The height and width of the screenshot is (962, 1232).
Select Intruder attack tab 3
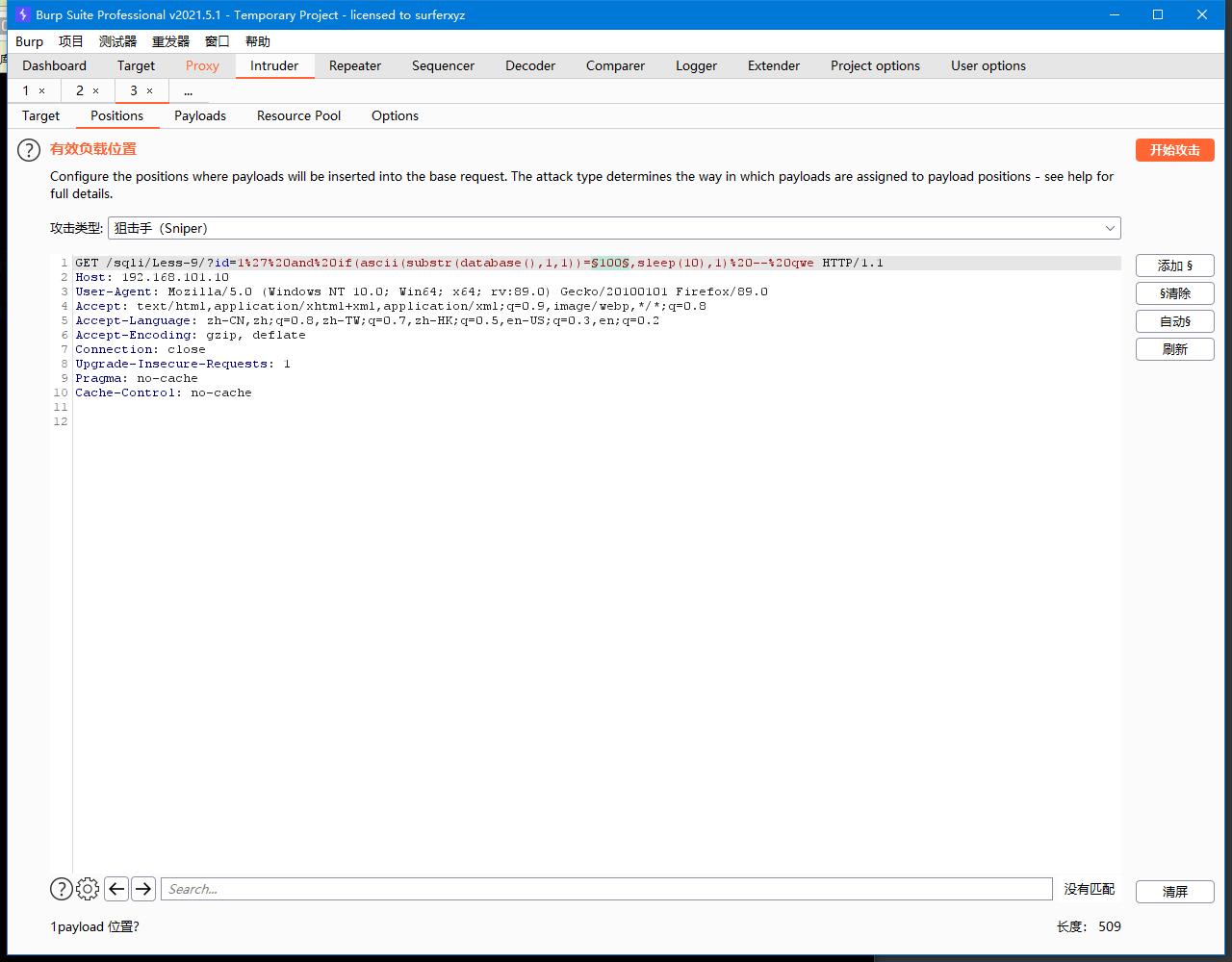[x=134, y=90]
